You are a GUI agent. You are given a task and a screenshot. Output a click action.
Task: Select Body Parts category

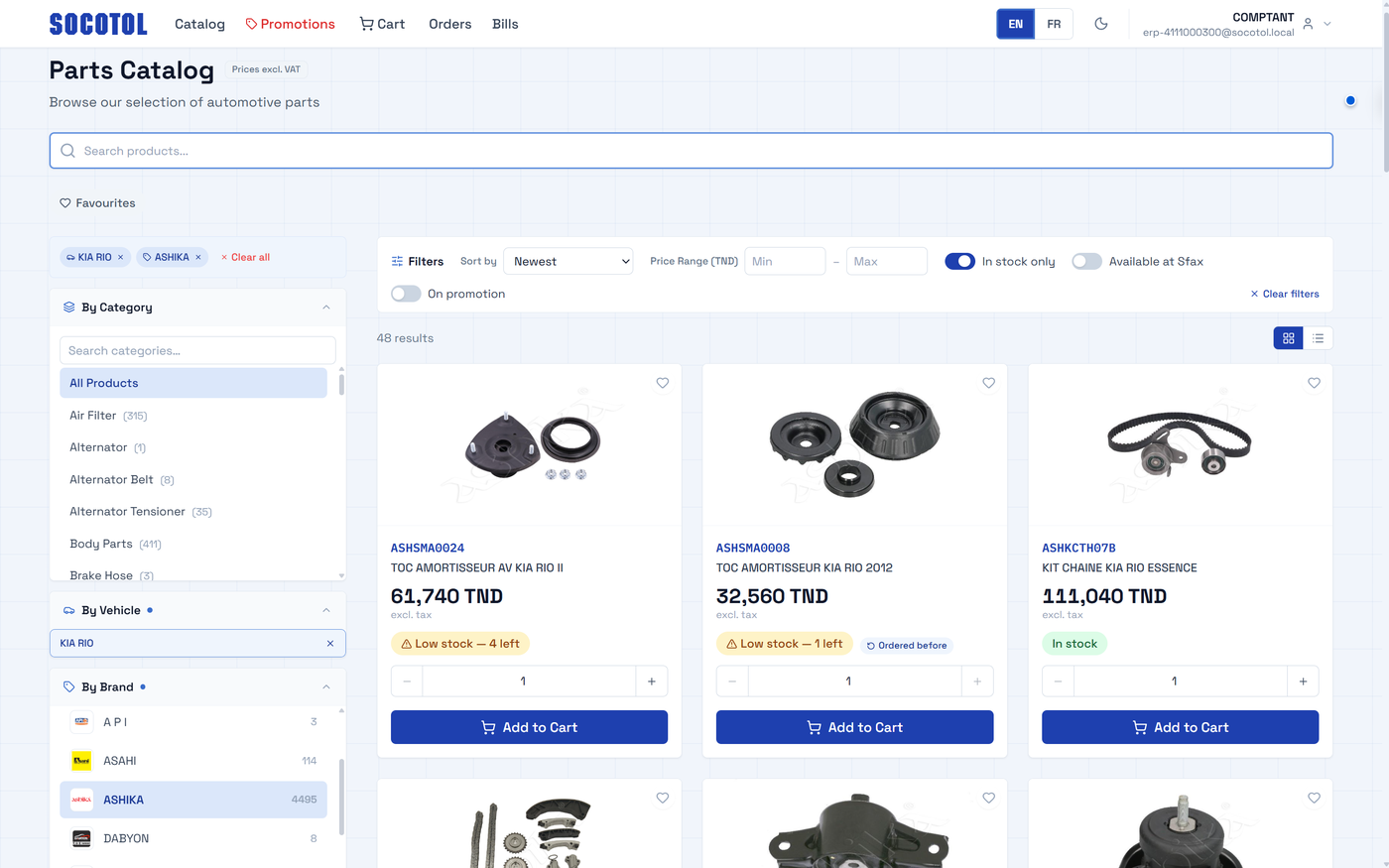coord(193,544)
